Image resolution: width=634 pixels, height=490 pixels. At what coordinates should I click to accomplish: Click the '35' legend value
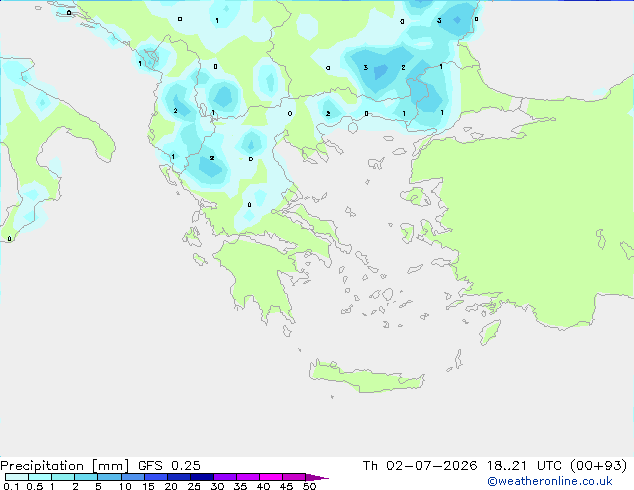pyautogui.click(x=241, y=486)
